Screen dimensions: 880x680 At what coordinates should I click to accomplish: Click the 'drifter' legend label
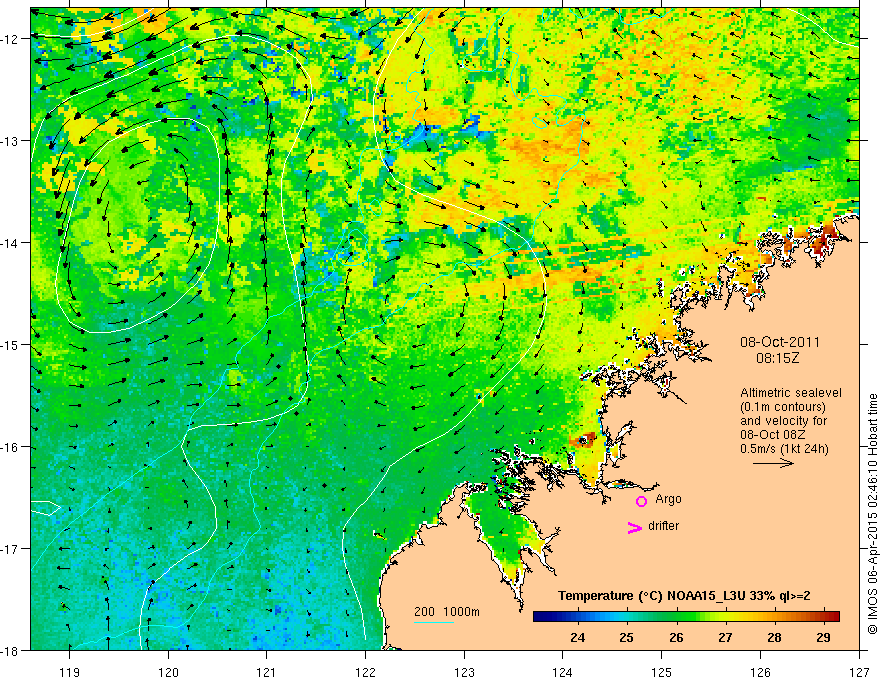663,526
